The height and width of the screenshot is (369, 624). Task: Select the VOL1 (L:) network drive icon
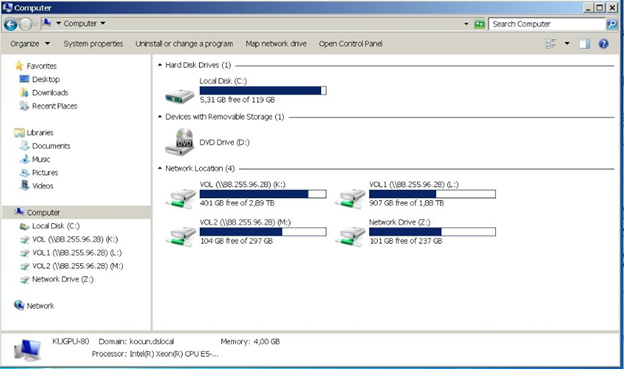pos(350,198)
